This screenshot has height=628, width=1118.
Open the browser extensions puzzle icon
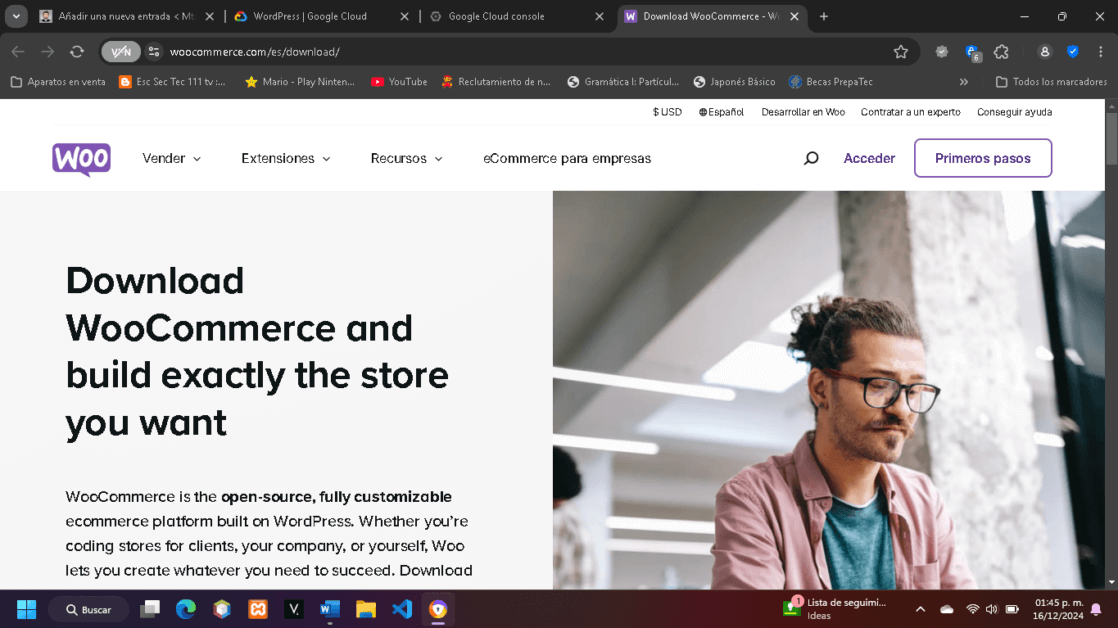tap(1001, 52)
